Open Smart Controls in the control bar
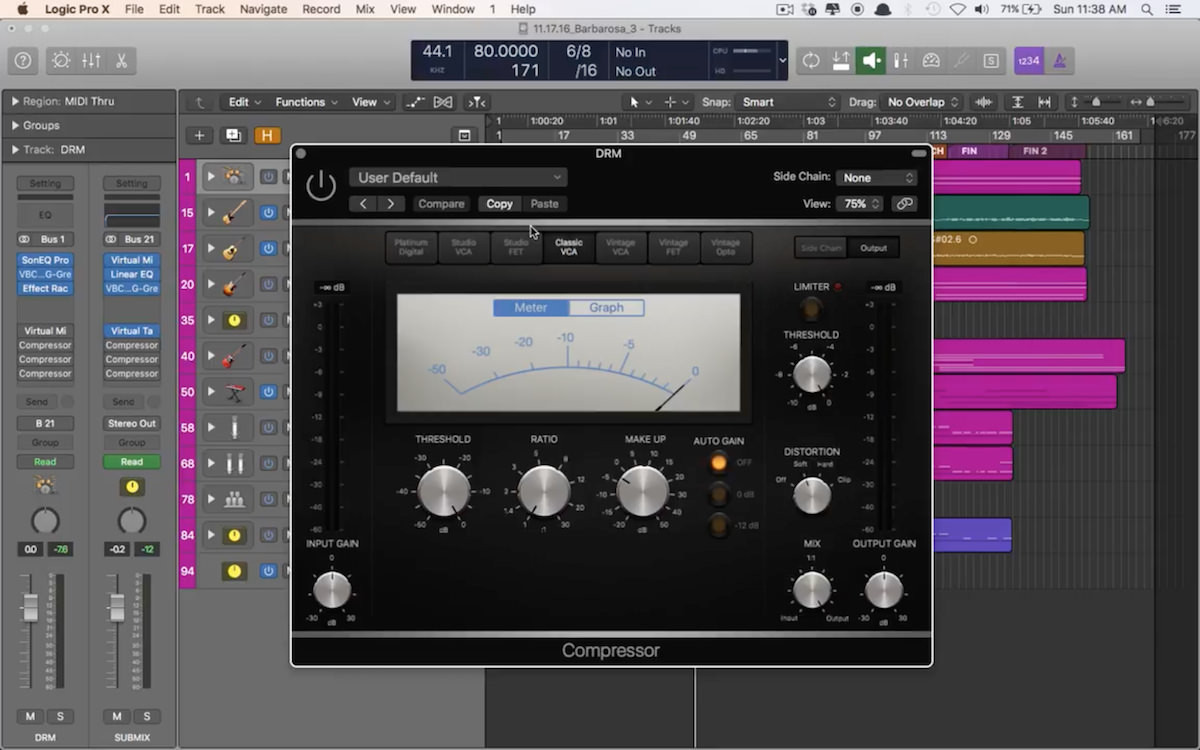 61,60
